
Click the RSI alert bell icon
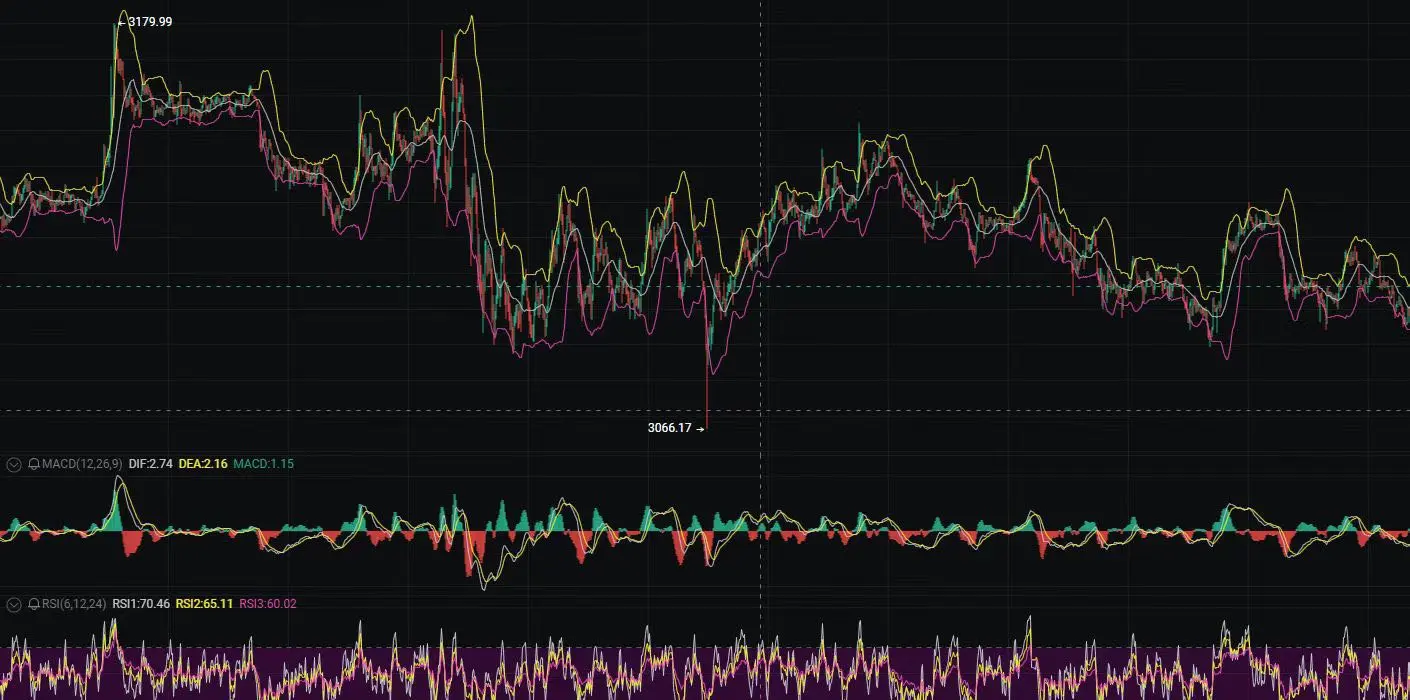click(34, 604)
